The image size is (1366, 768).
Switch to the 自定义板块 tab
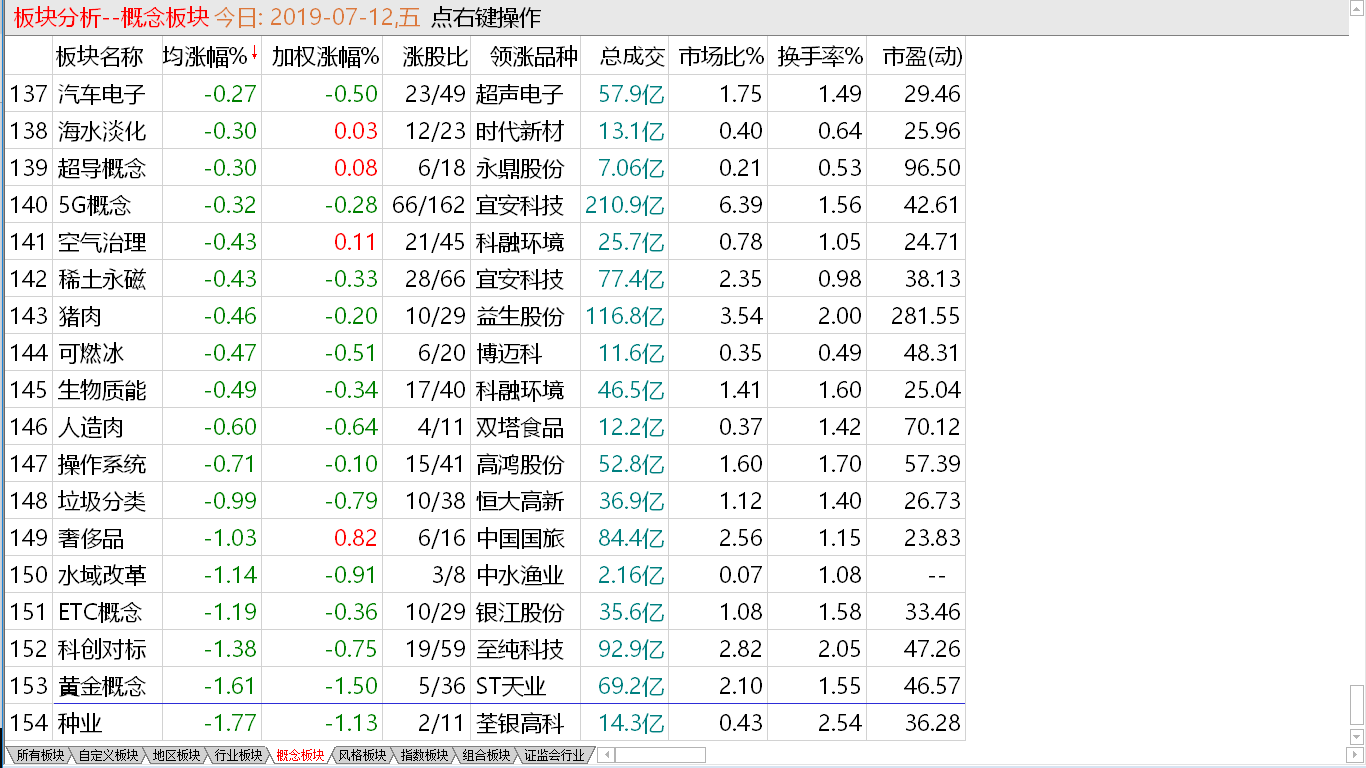tap(108, 755)
